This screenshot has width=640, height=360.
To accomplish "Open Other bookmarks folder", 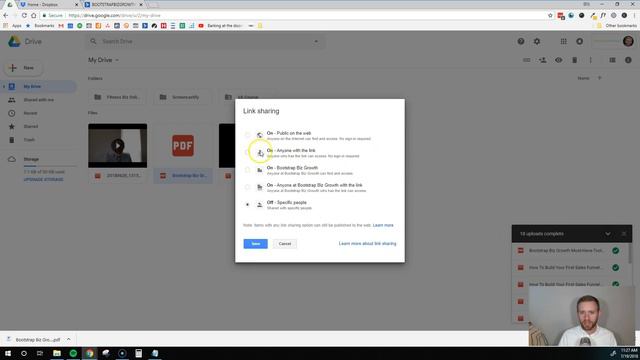I will coord(616,26).
